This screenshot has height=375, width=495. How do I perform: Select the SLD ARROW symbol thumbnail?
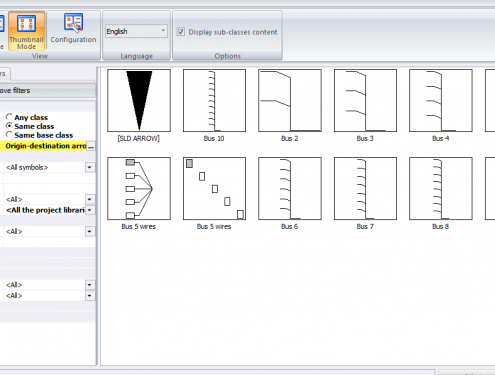(x=139, y=101)
